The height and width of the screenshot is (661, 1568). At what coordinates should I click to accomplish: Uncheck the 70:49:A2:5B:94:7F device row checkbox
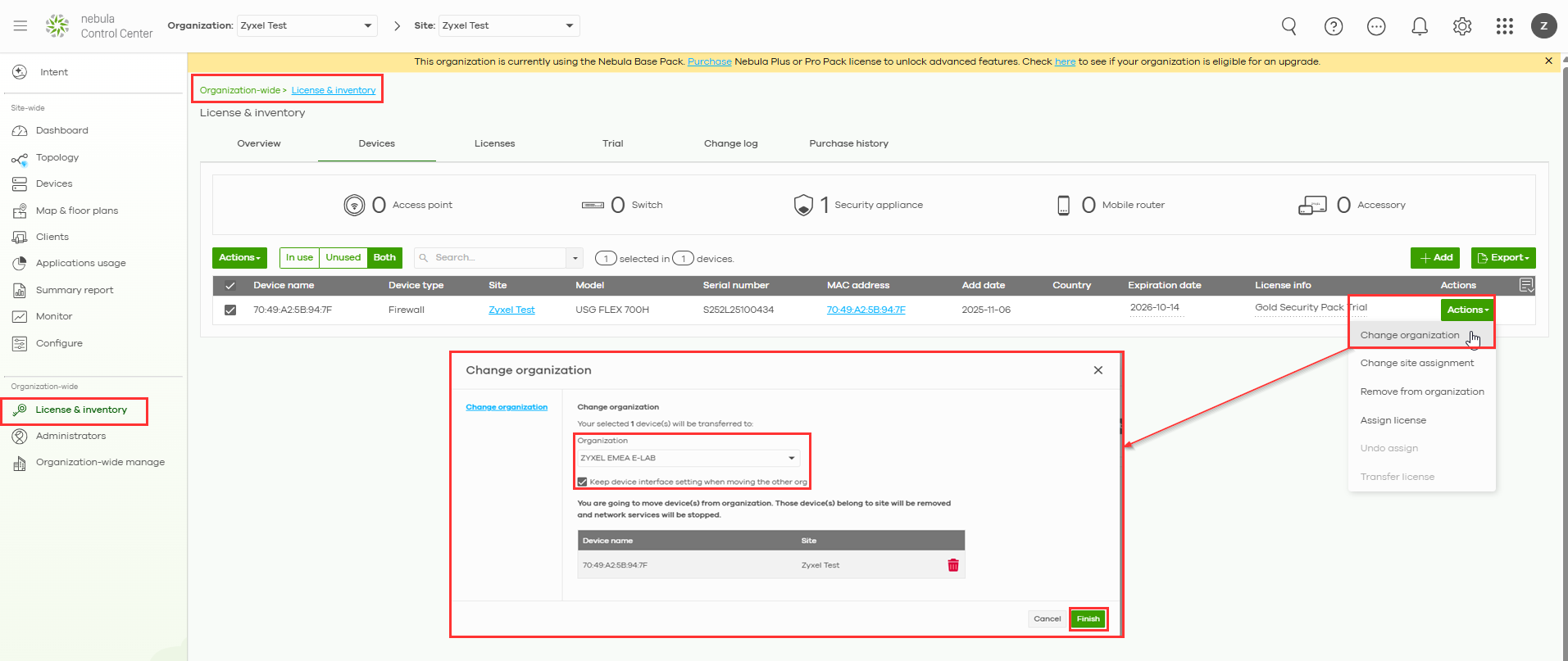click(x=230, y=310)
